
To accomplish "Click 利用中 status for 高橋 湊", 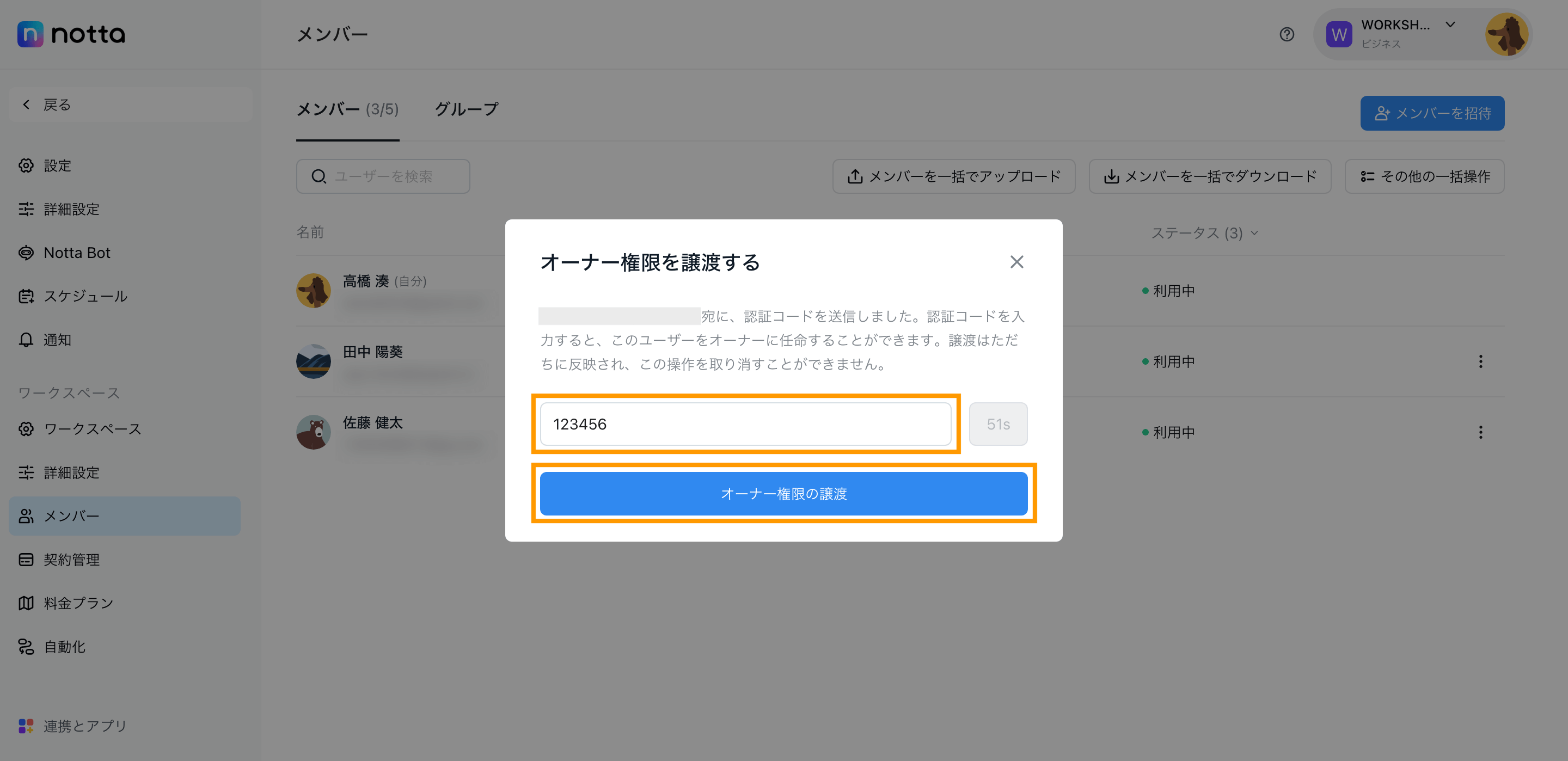I will pos(1169,291).
